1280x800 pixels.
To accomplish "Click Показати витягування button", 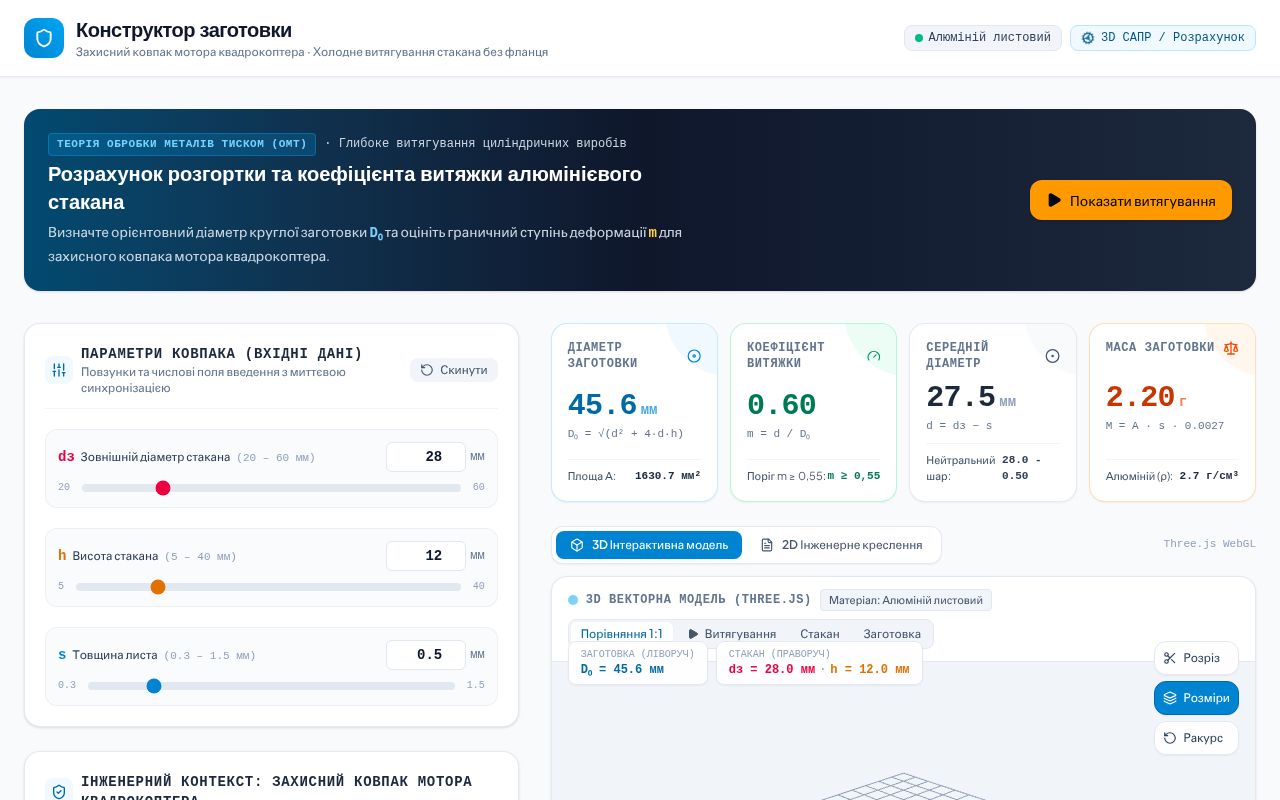I will (1131, 200).
